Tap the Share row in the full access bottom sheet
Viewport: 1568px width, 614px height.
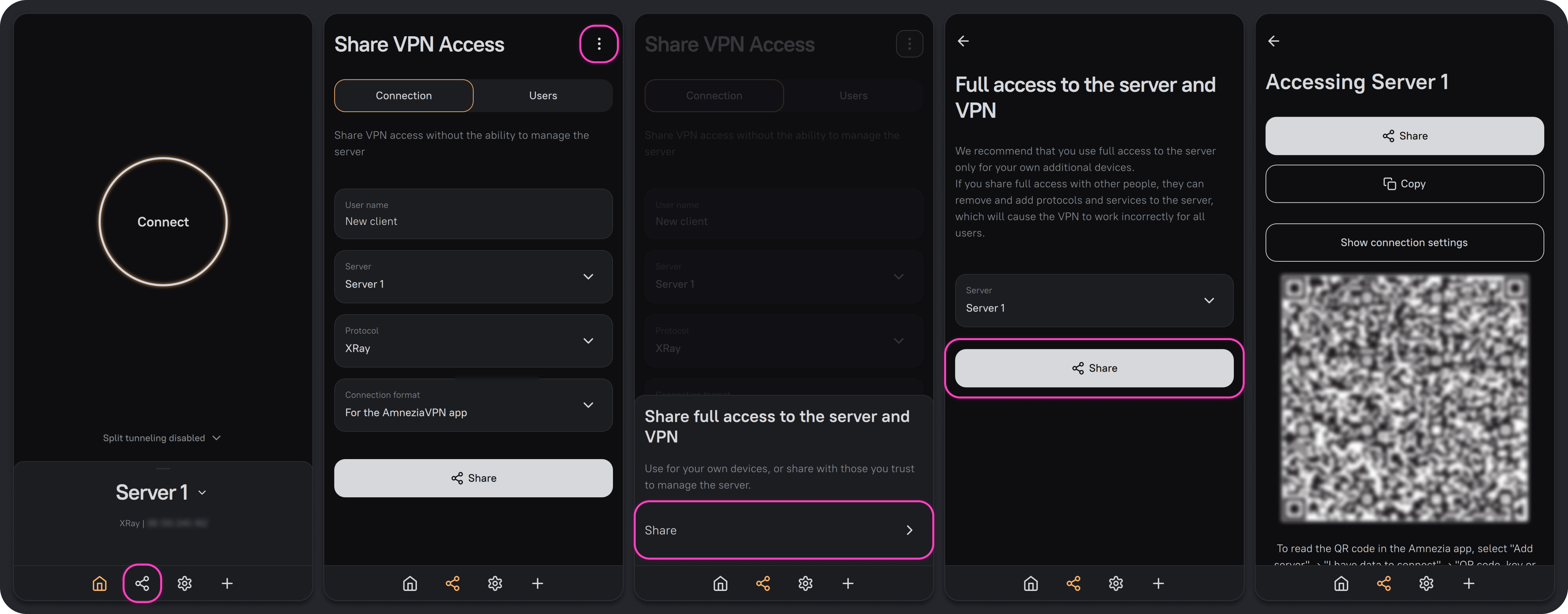(783, 530)
